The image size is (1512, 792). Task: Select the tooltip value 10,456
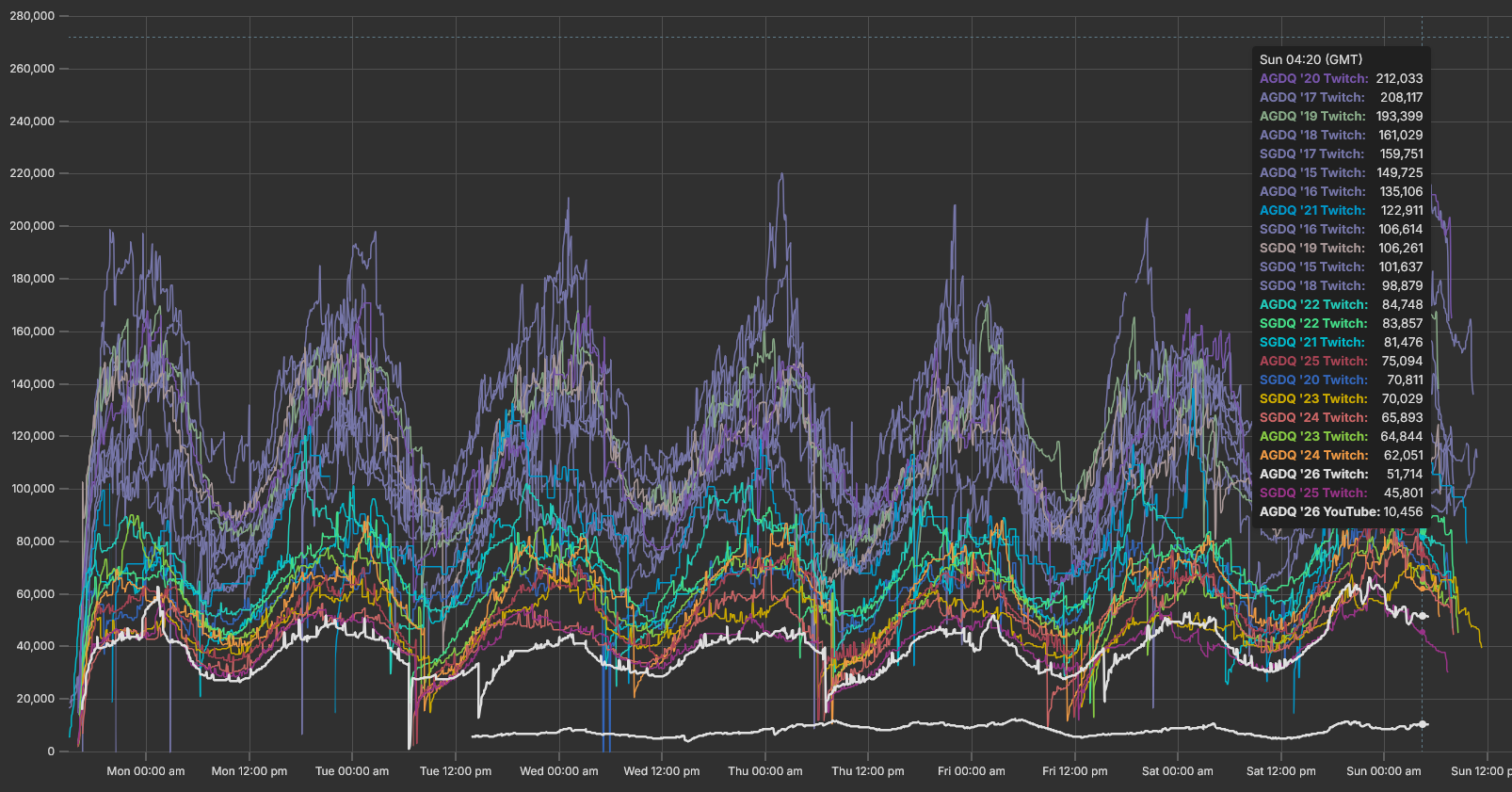1404,511
